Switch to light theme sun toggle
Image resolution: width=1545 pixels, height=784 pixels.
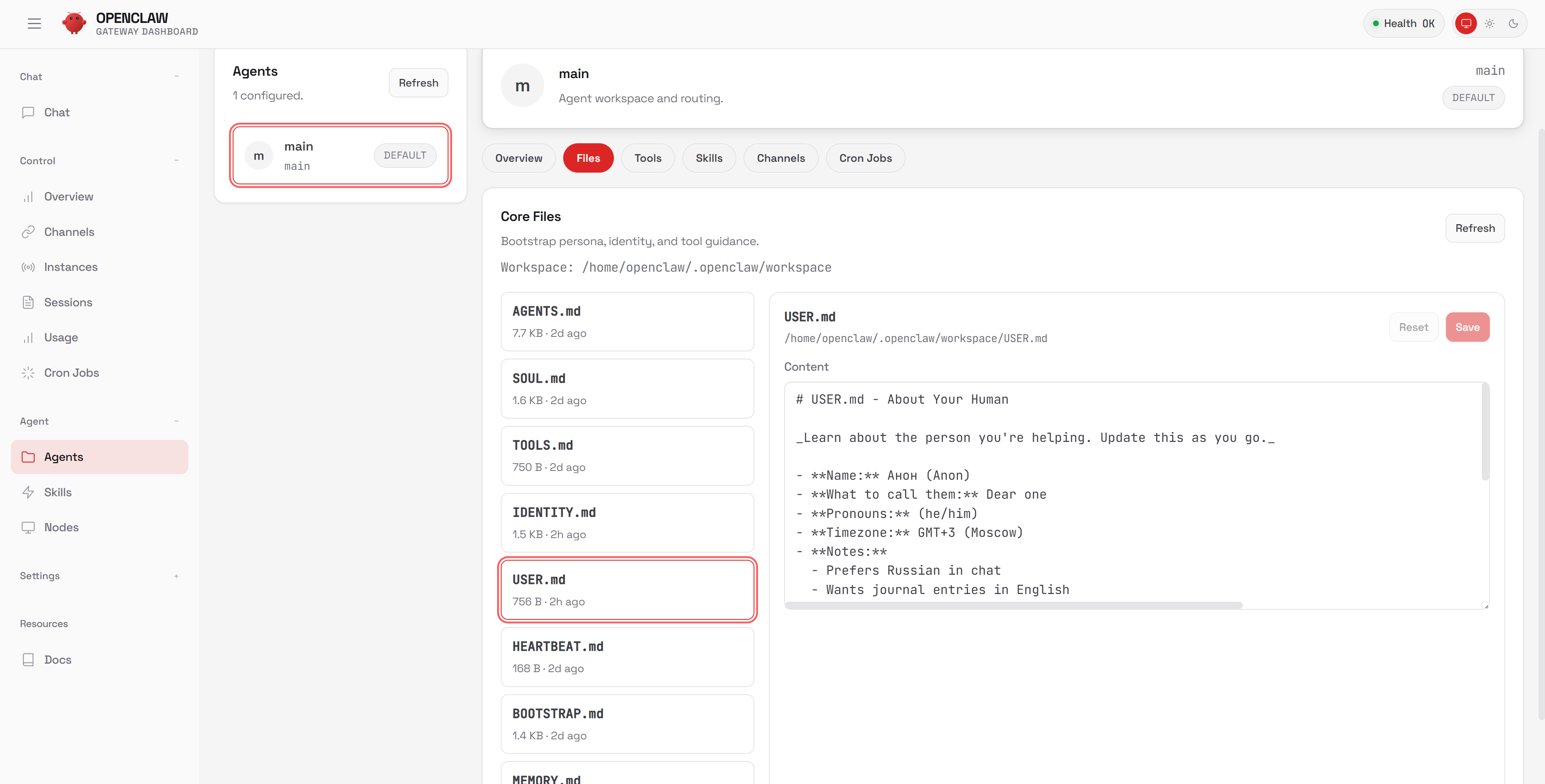click(x=1489, y=23)
